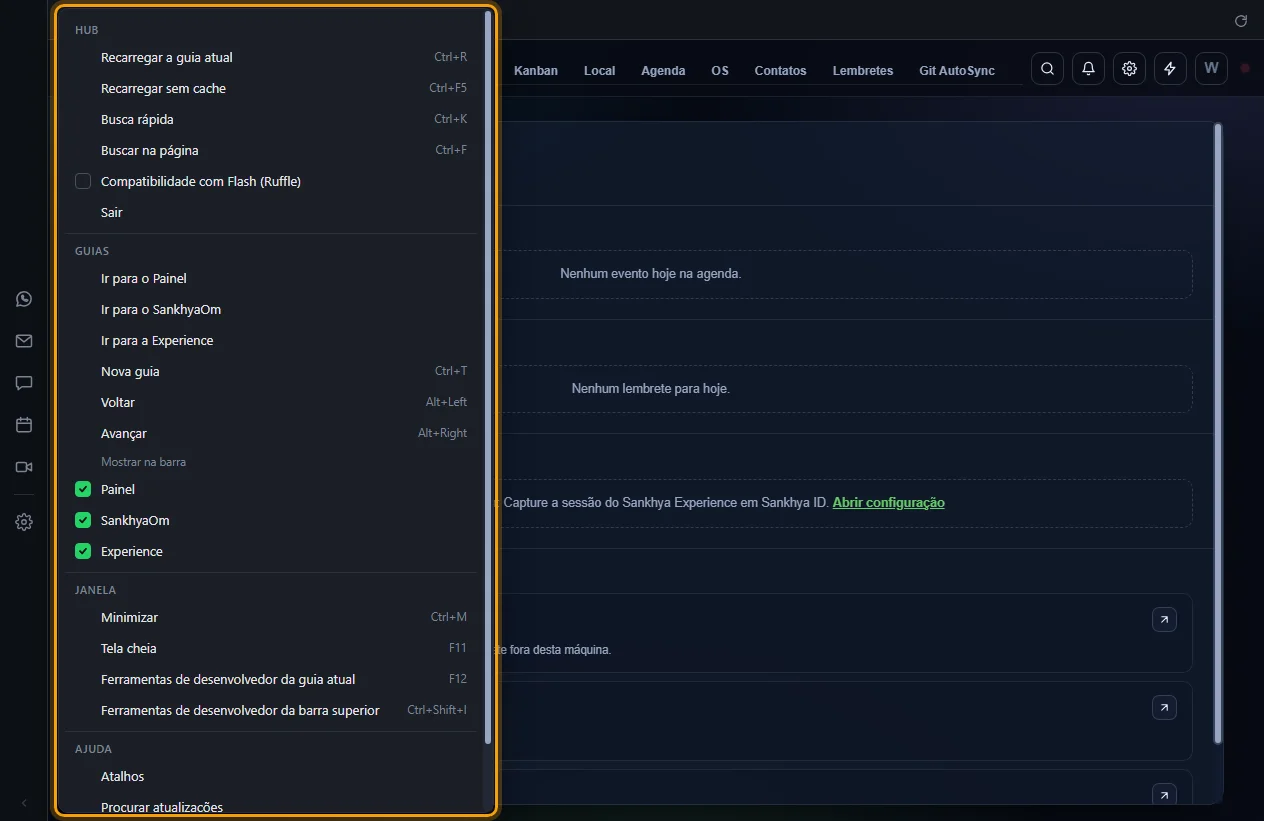1264x821 pixels.
Task: Click the red status dot beside W
Action: [1245, 69]
